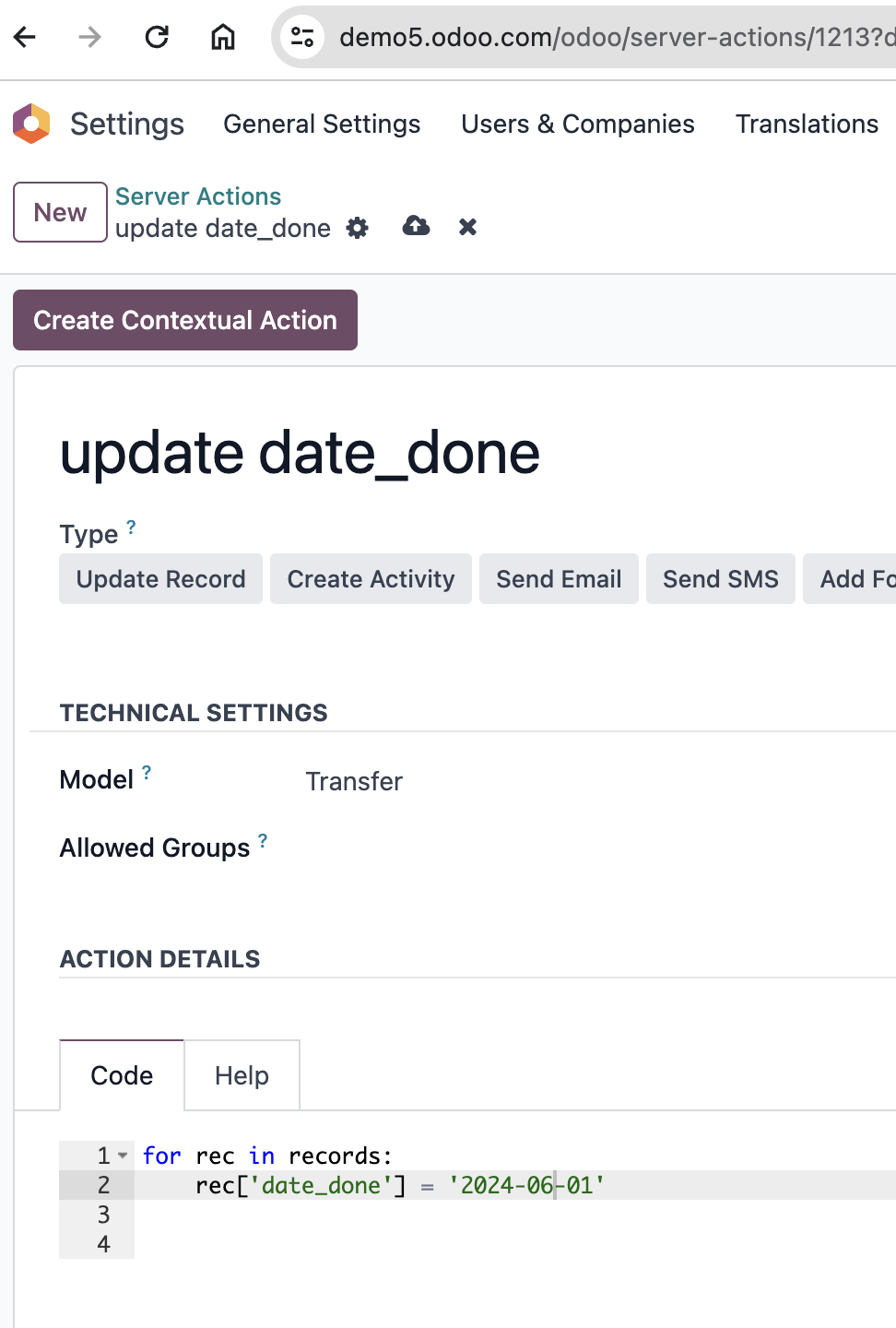Image resolution: width=896 pixels, height=1328 pixels.
Task: Go to Server Actions breadcrumb link
Action: tap(198, 196)
